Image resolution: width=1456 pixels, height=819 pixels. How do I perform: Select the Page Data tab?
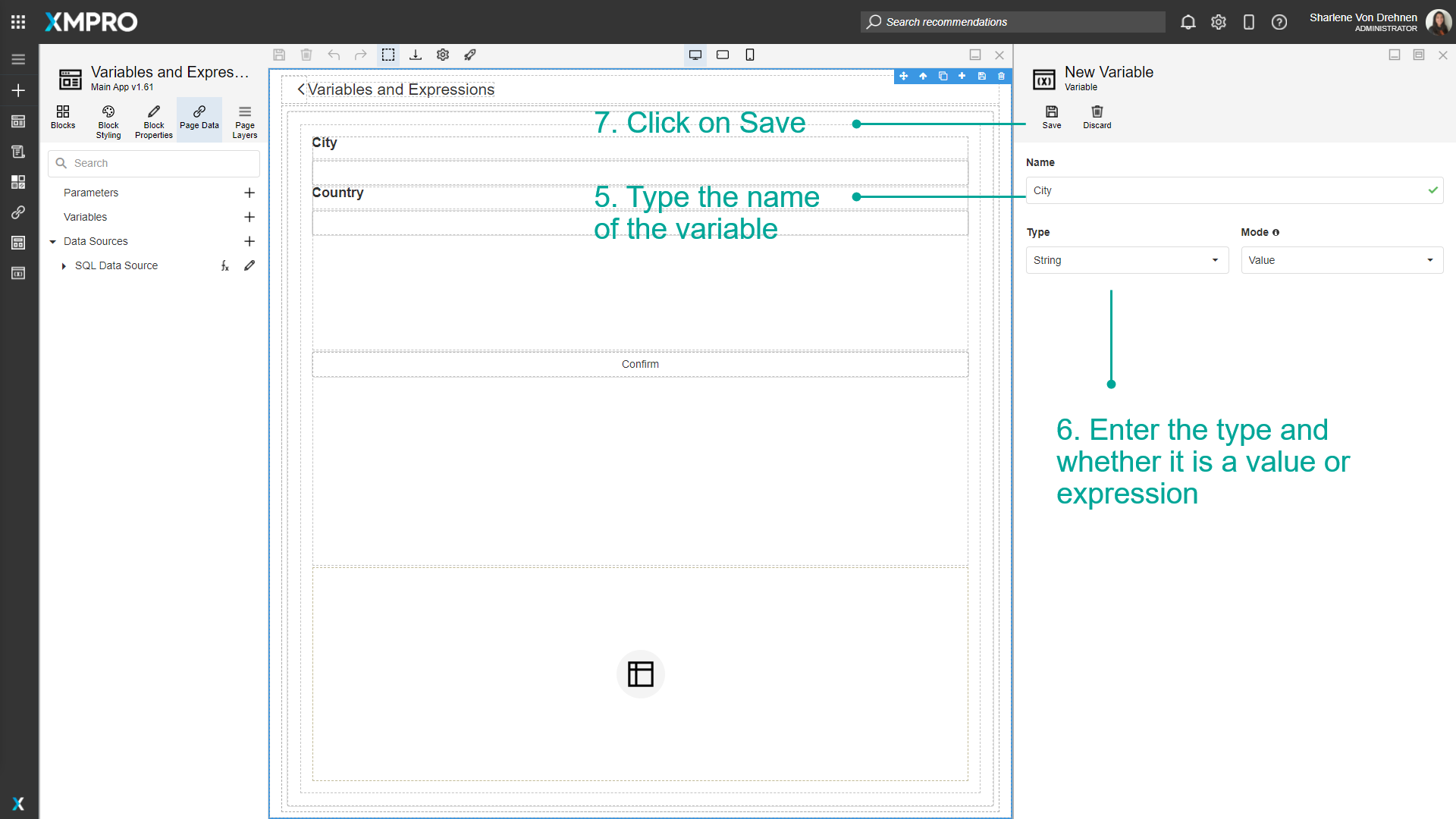click(x=199, y=119)
